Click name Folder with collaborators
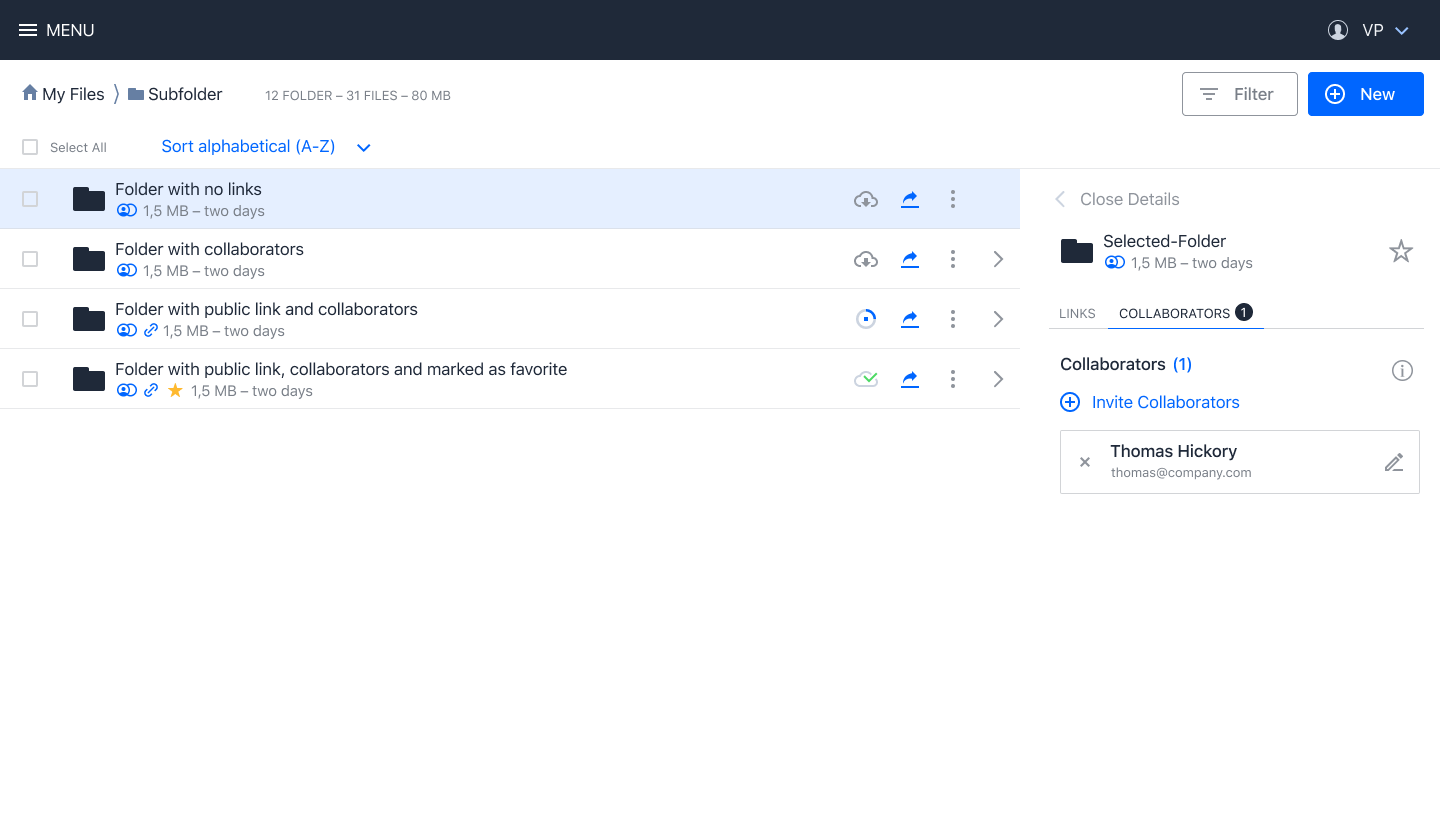The height and width of the screenshot is (821, 1440). pyautogui.click(x=209, y=249)
